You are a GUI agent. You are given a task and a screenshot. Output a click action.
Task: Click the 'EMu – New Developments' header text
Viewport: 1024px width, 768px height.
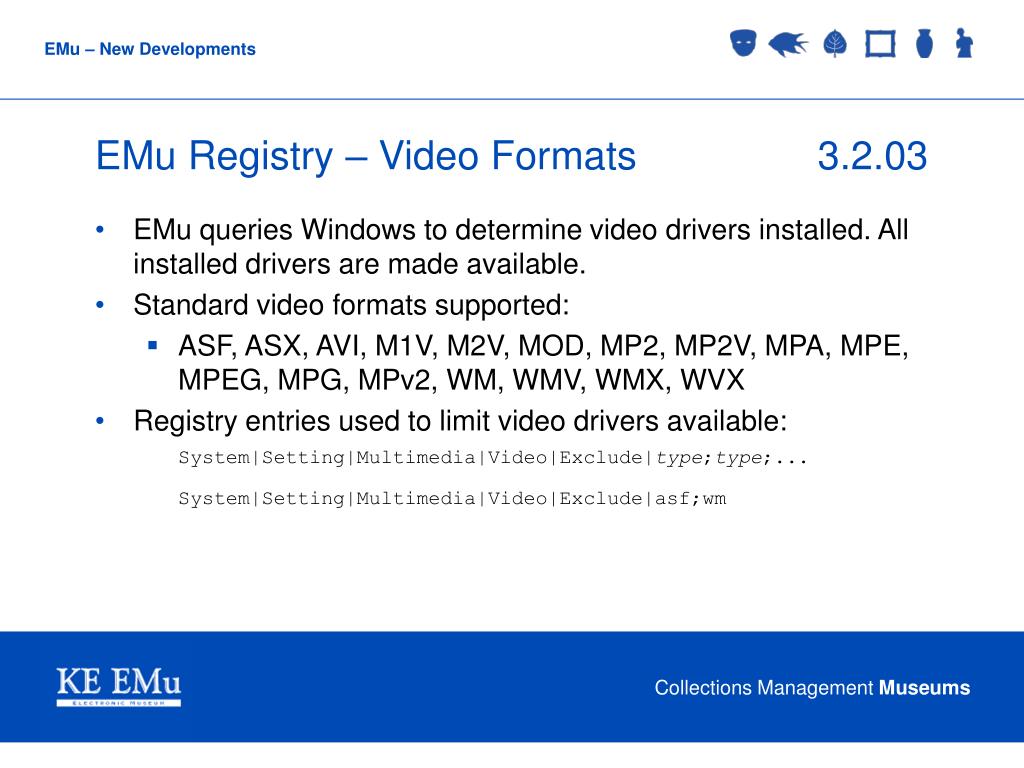[150, 49]
